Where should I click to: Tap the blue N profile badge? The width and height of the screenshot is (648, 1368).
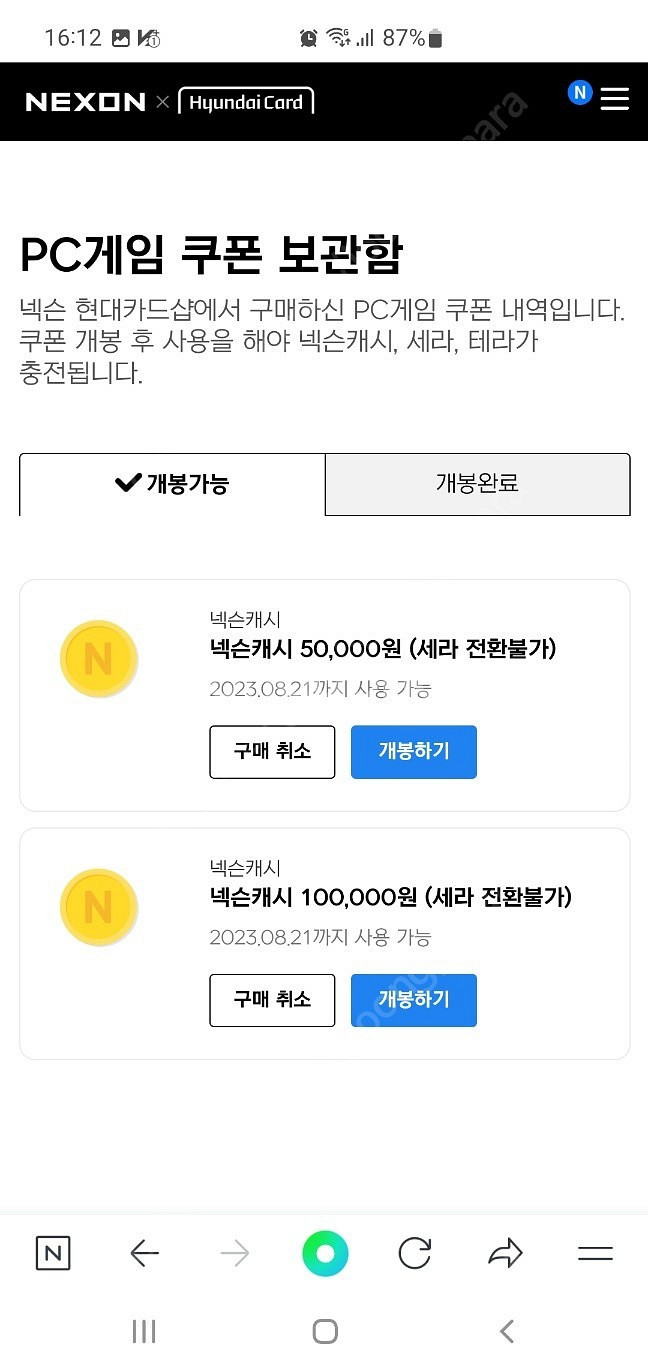coord(580,93)
